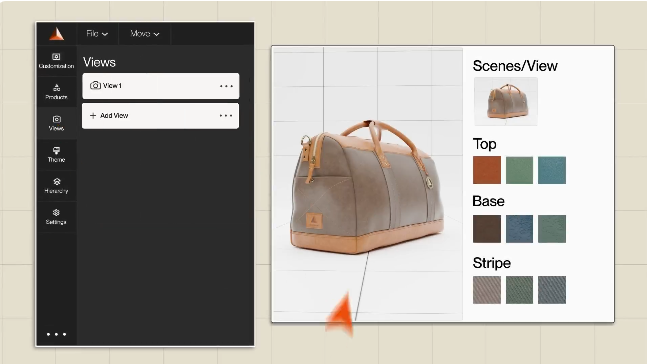Click the three dots at sidebar bottom
Screen dimensions: 647x364
coord(57,334)
